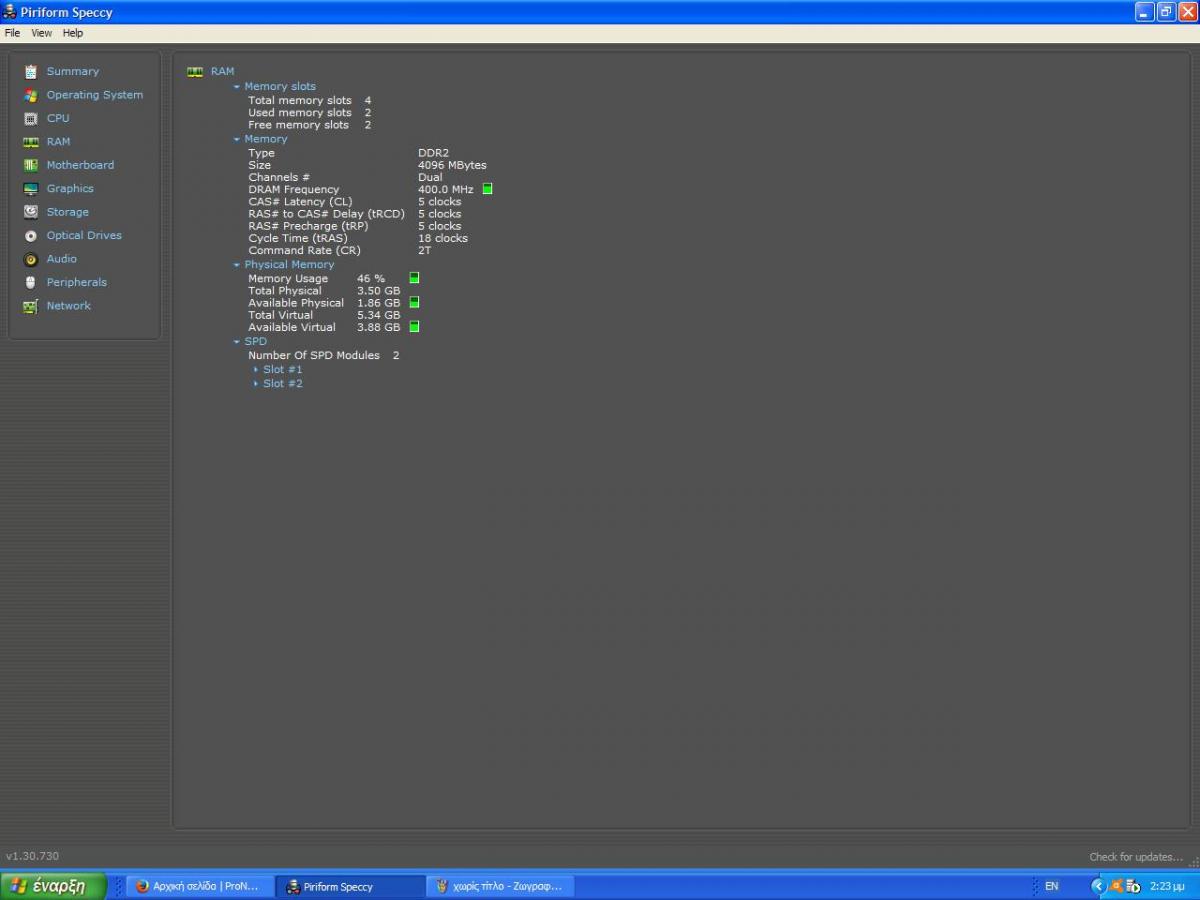Open the File menu
The image size is (1200, 900).
(x=12, y=33)
